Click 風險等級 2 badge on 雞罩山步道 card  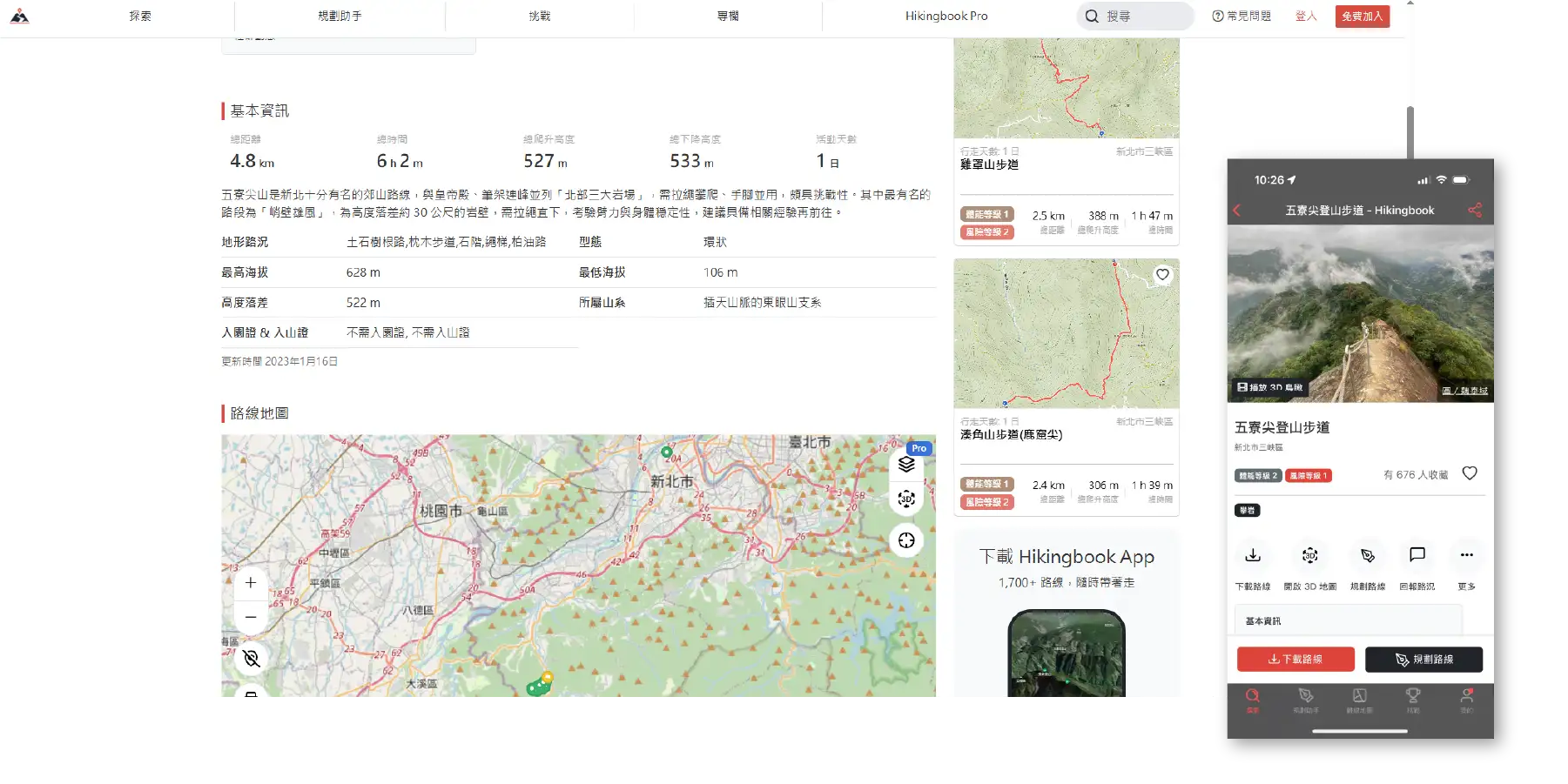click(x=987, y=232)
